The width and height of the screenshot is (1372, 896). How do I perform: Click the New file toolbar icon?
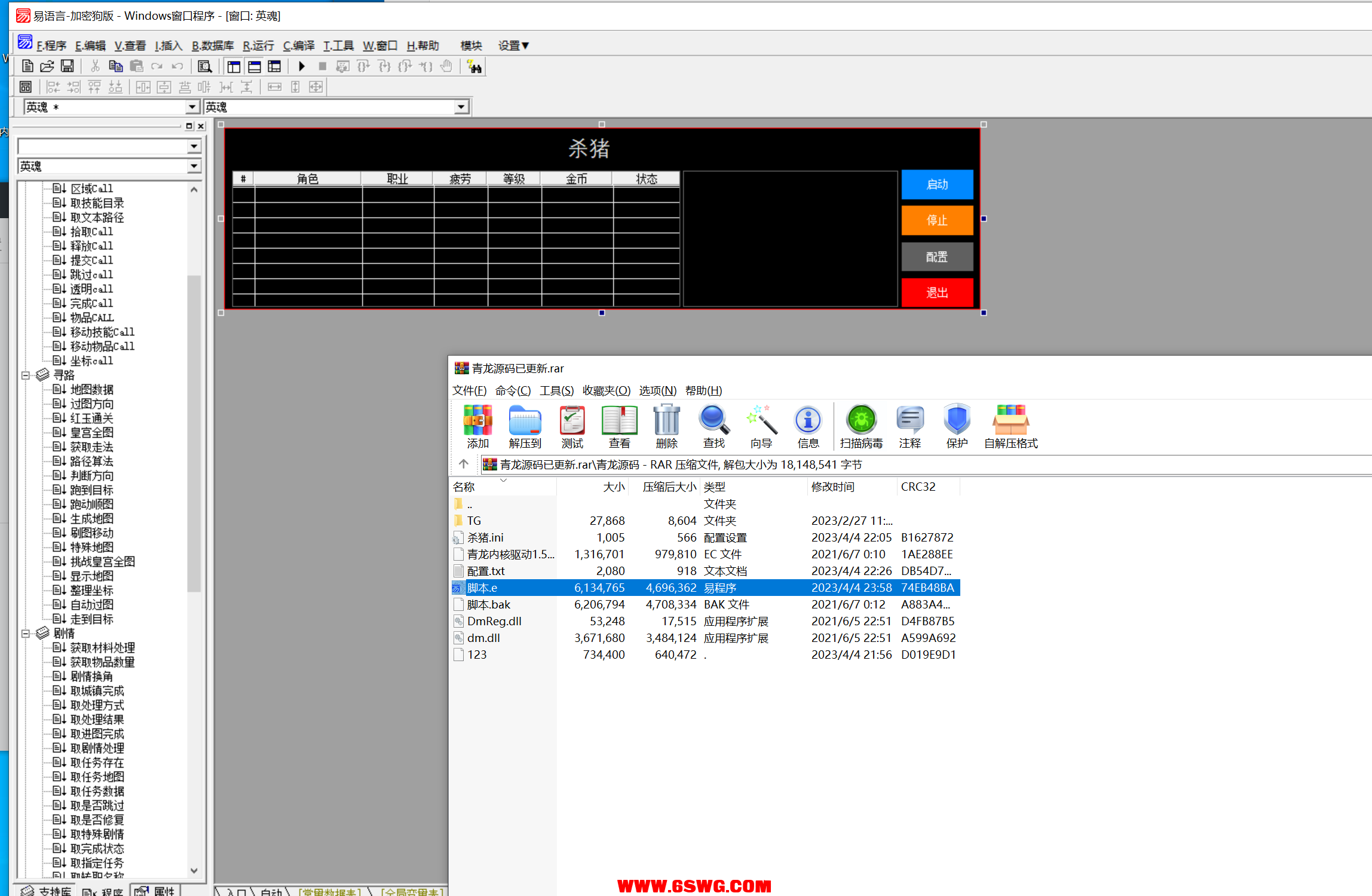point(27,66)
